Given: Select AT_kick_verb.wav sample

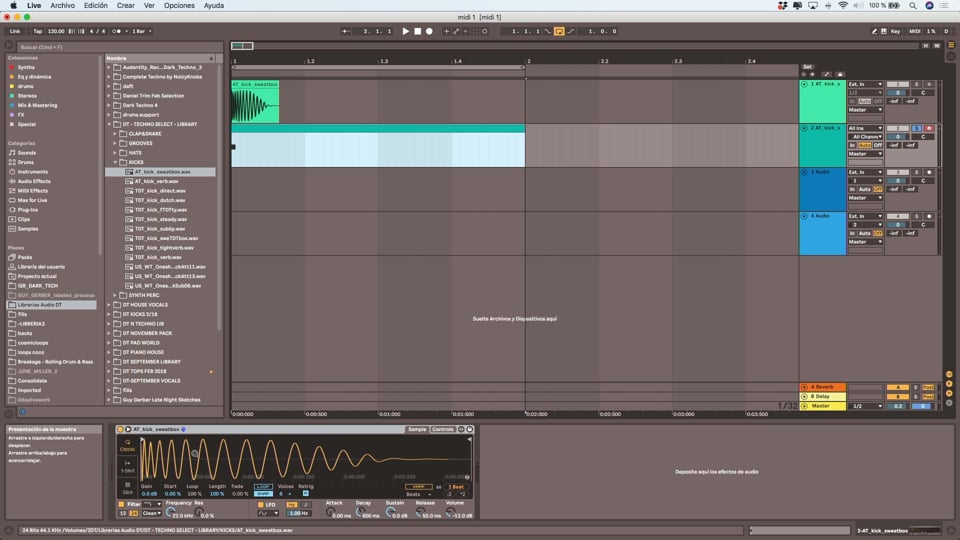Looking at the screenshot, I should (156, 181).
